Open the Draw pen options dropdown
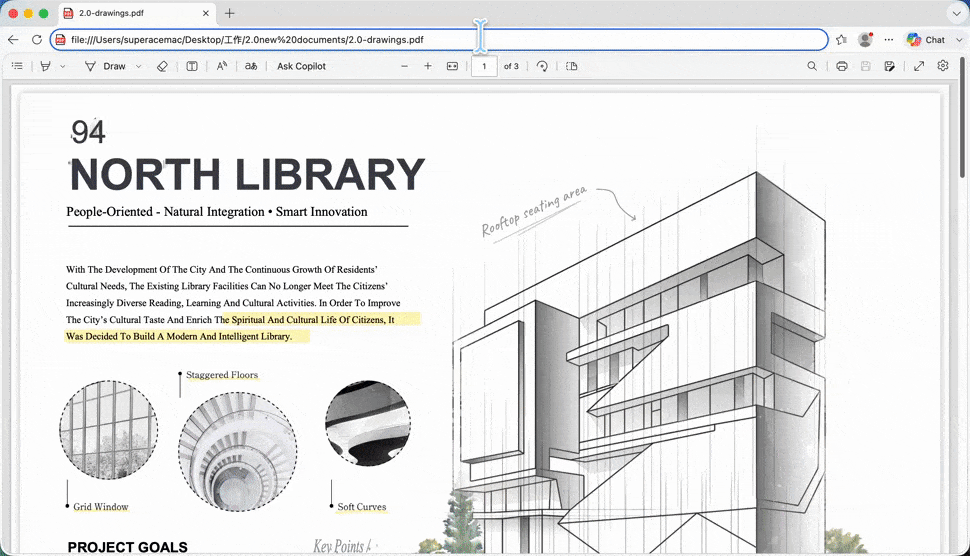 [x=139, y=66]
